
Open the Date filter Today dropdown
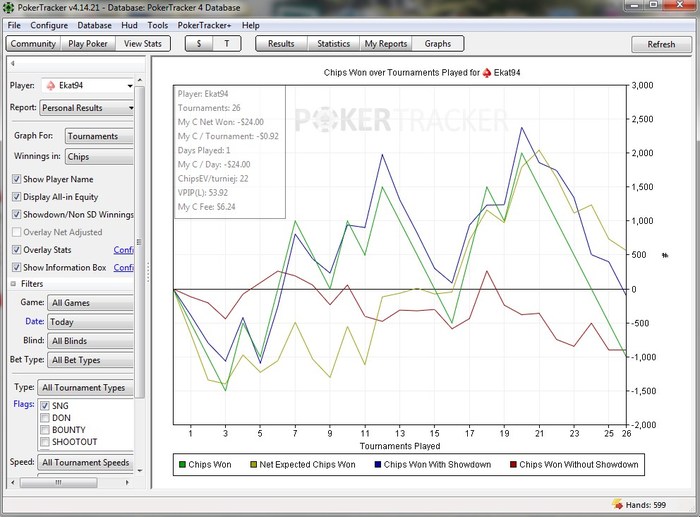click(x=90, y=322)
